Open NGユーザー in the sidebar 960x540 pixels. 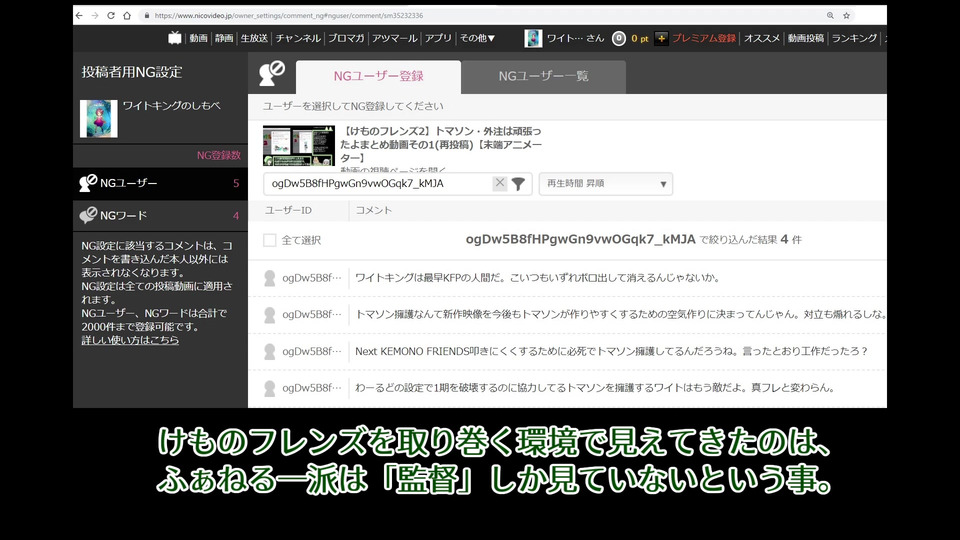[x=160, y=183]
